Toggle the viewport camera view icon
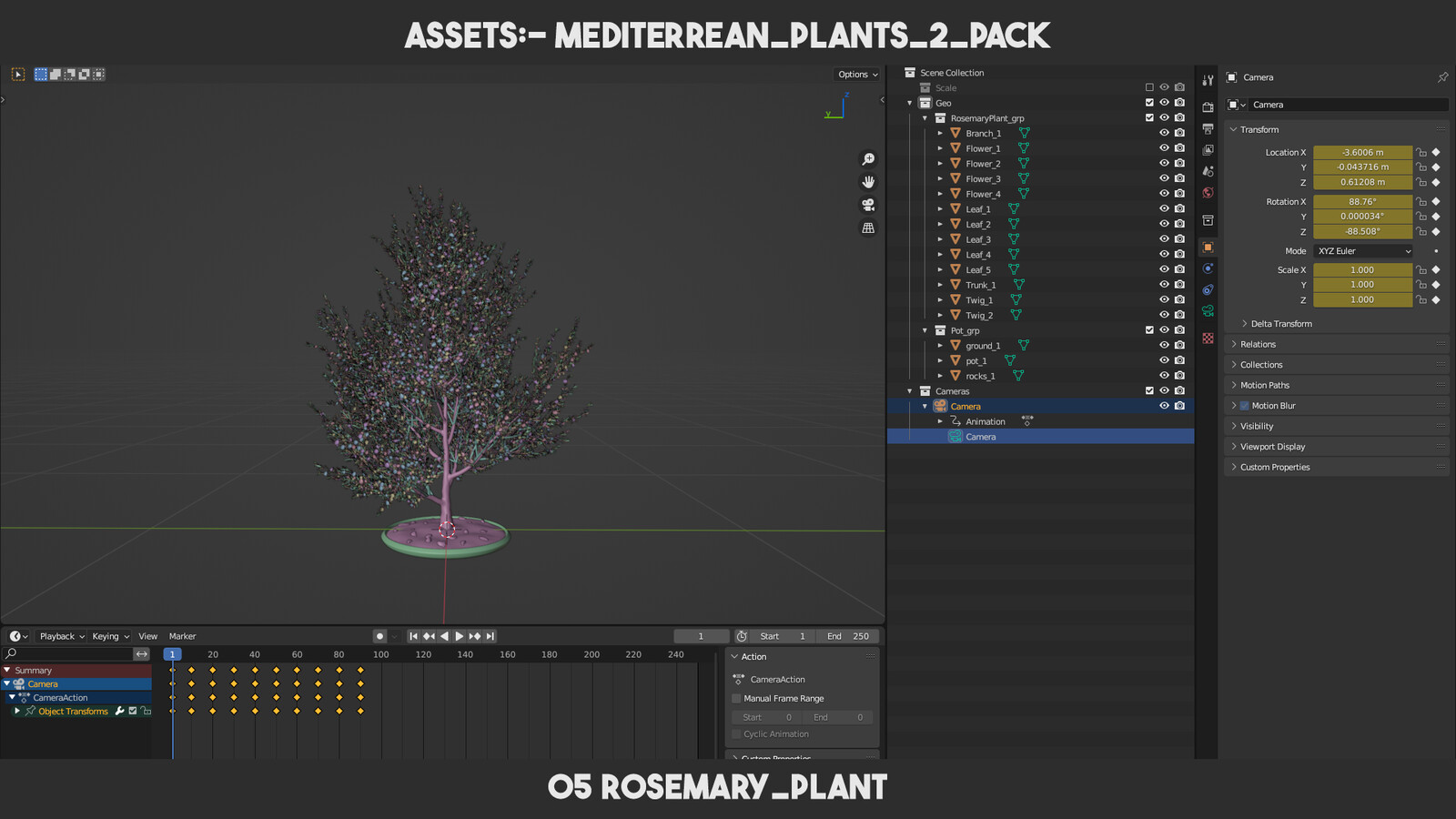Screen dimensions: 1456x819 tap(868, 205)
